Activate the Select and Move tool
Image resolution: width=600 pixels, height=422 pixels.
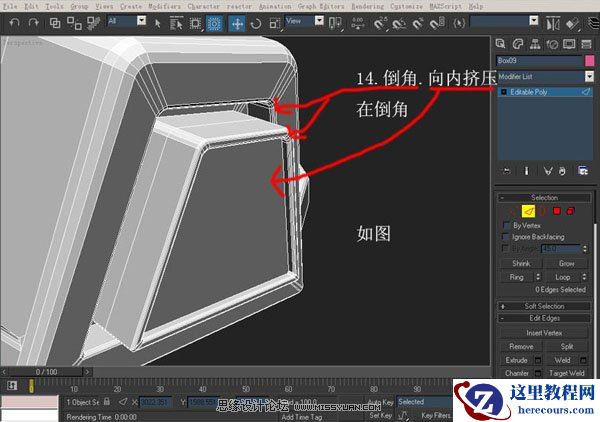coord(237,24)
